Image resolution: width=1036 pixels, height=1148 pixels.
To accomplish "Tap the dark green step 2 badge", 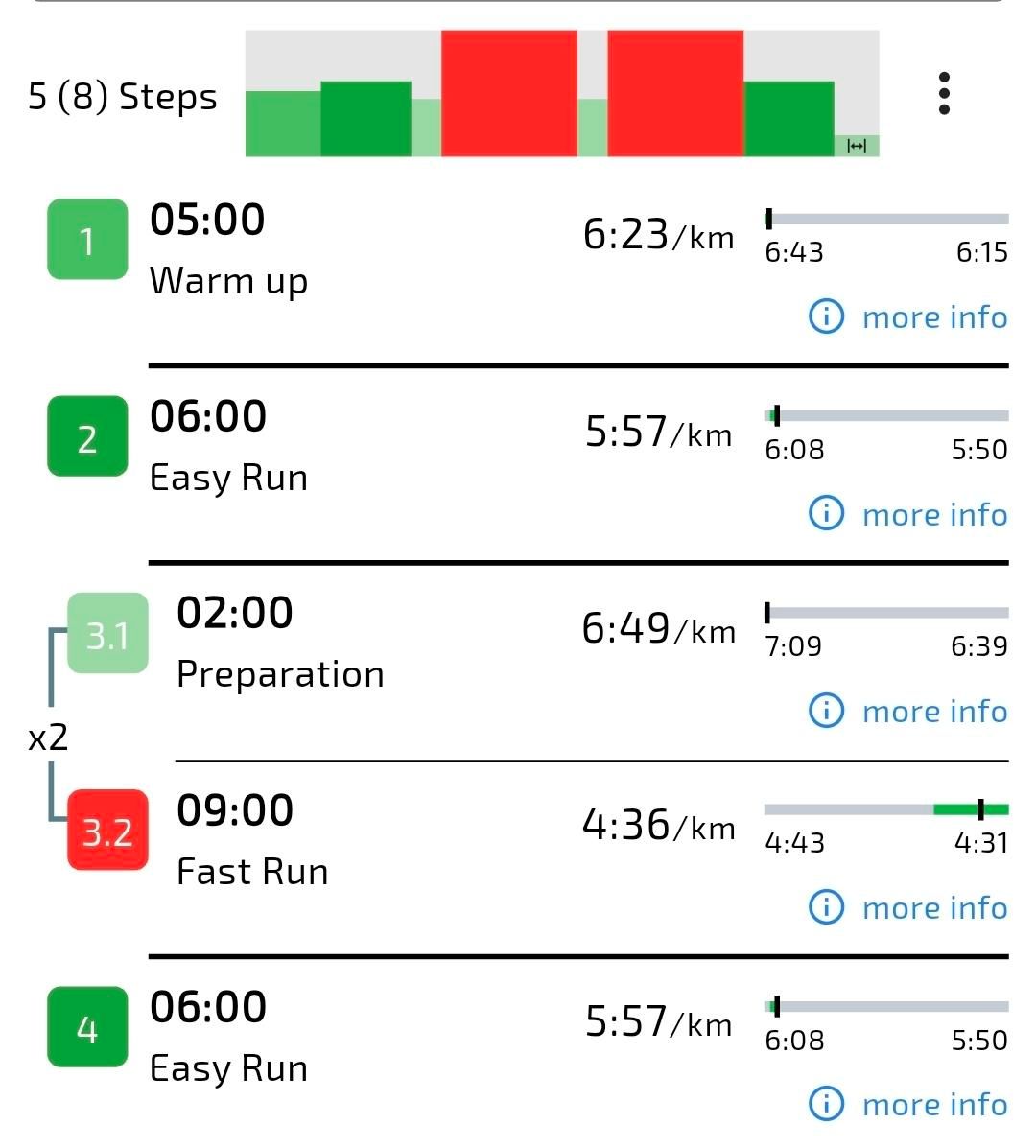I will point(87,436).
